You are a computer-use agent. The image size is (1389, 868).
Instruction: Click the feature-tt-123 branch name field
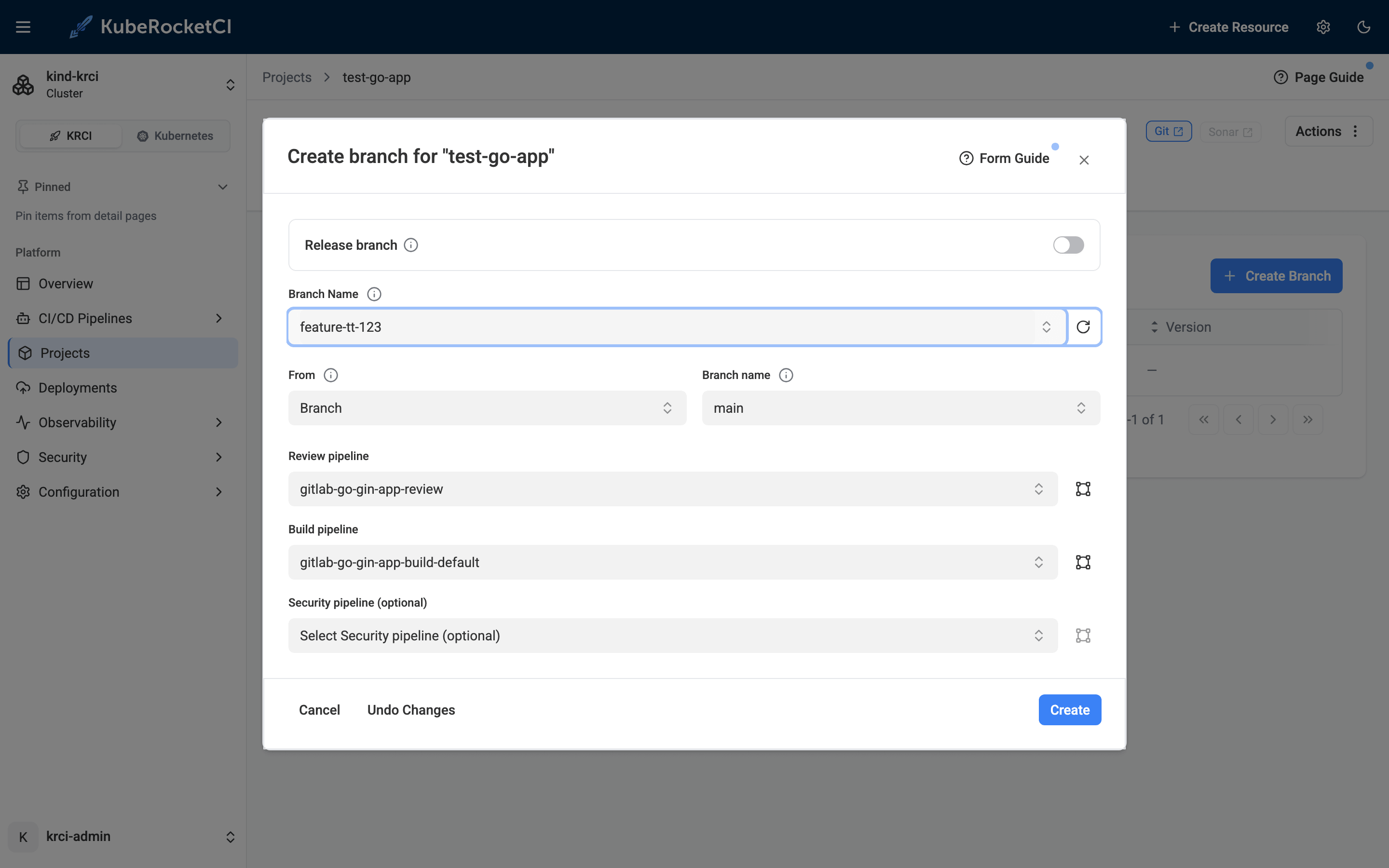click(x=677, y=327)
